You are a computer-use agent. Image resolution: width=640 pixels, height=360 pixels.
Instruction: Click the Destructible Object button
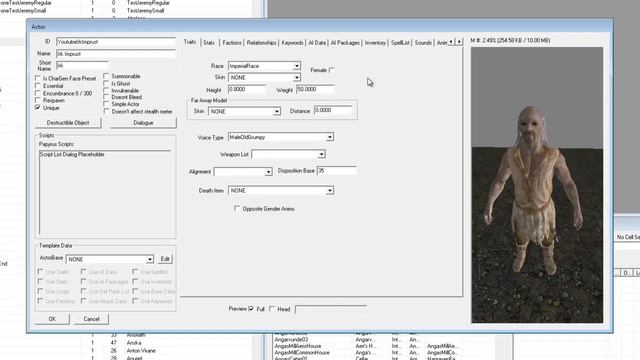68,123
